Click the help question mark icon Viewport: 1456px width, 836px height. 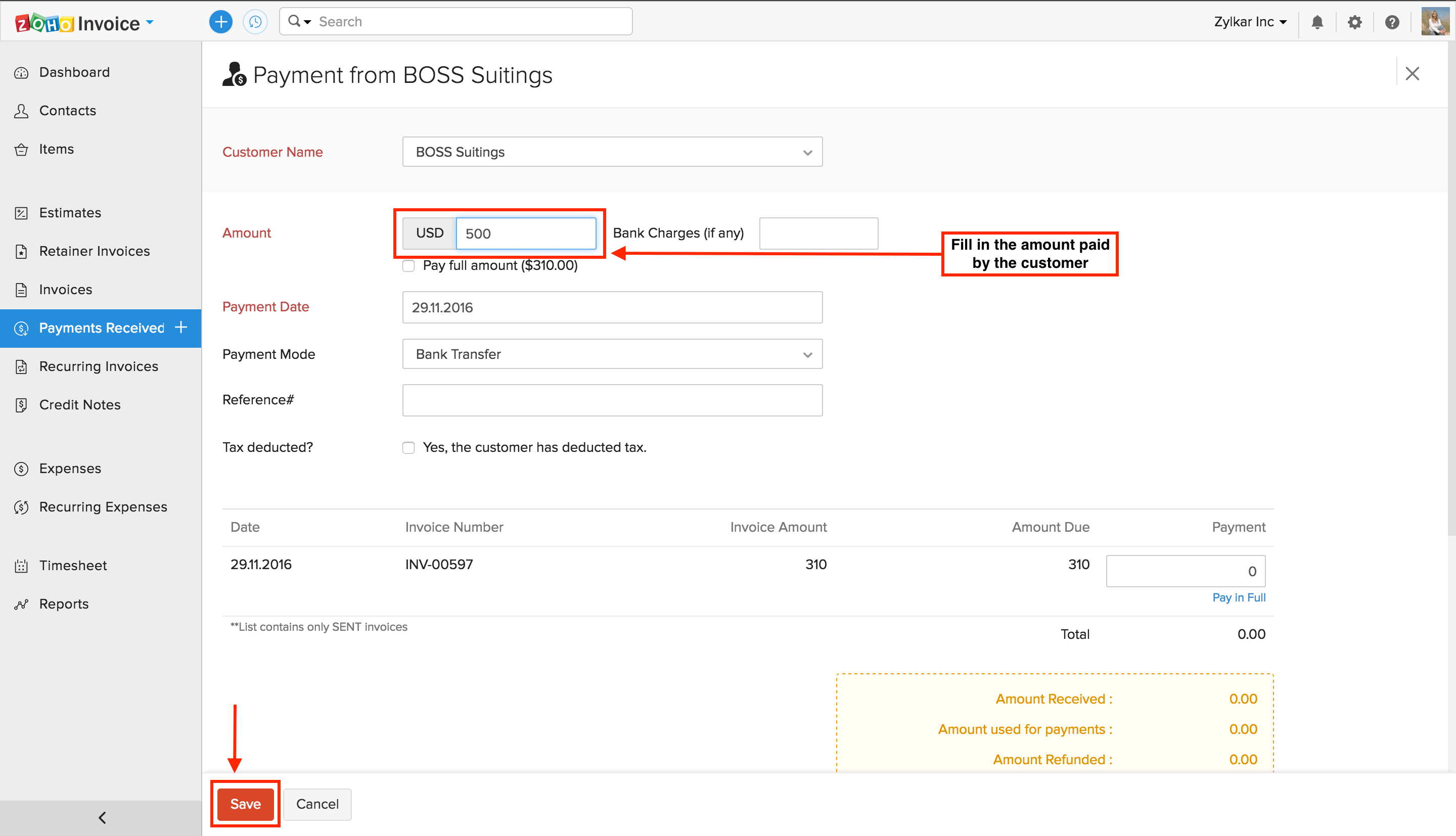coord(1392,22)
